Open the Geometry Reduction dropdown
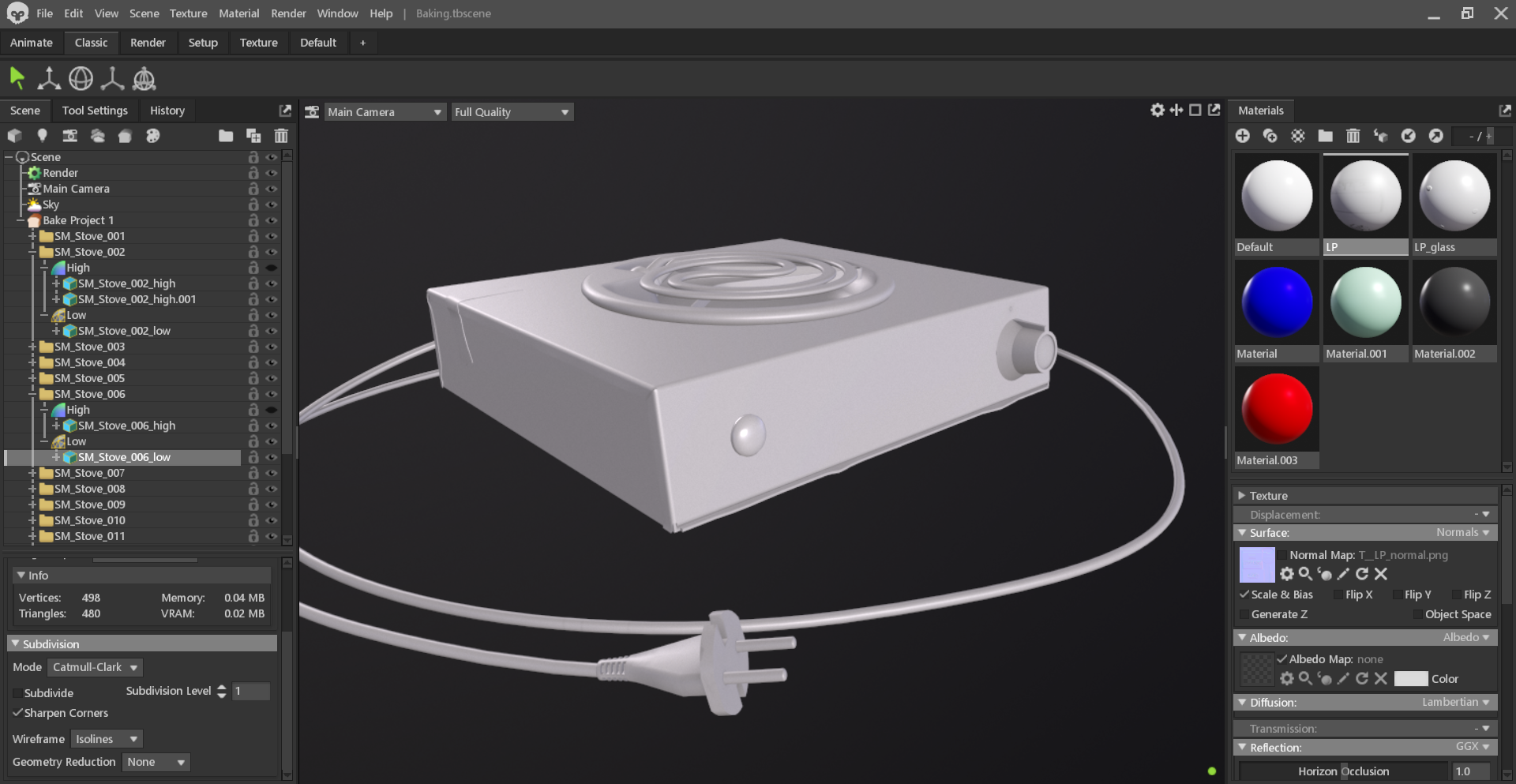The width and height of the screenshot is (1516, 784). 156,762
